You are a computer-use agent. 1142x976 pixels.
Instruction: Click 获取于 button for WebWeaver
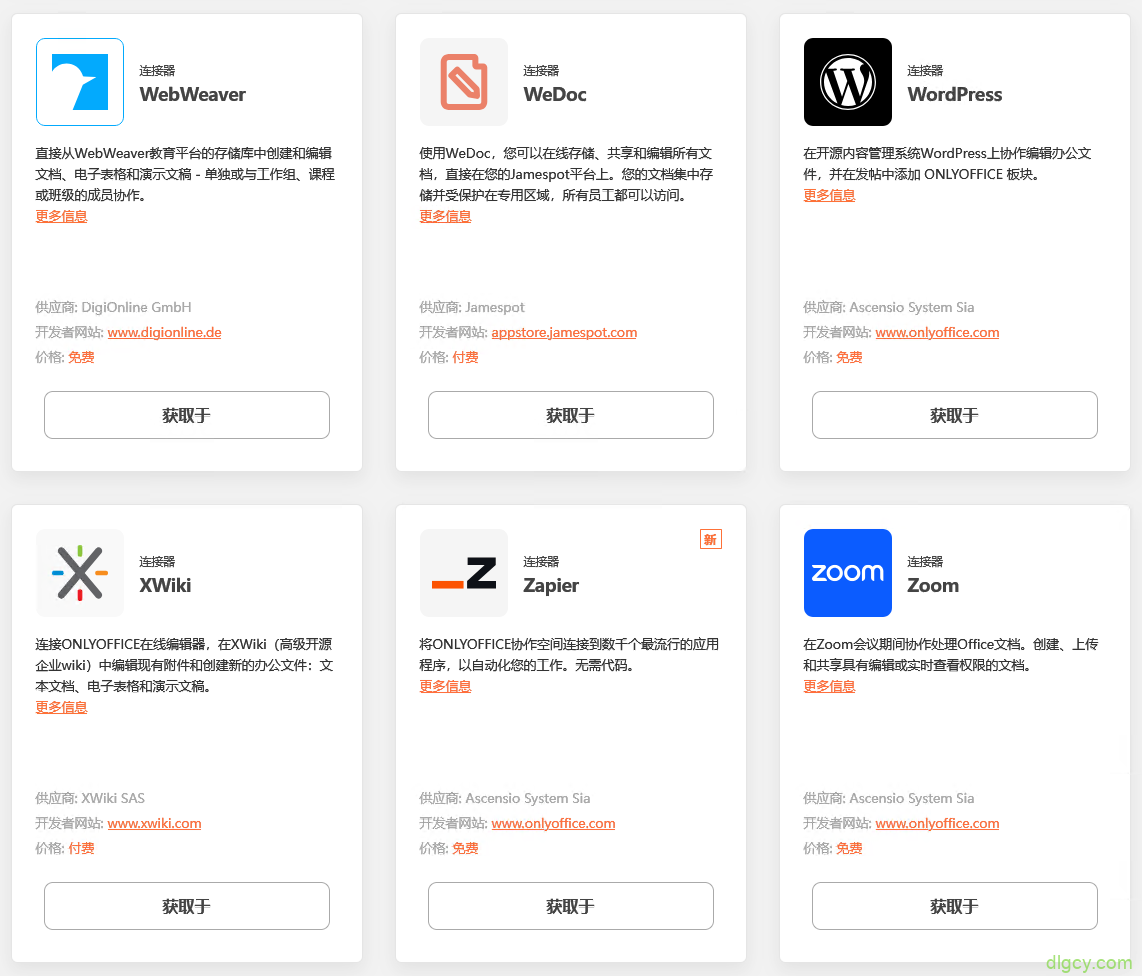tap(186, 415)
